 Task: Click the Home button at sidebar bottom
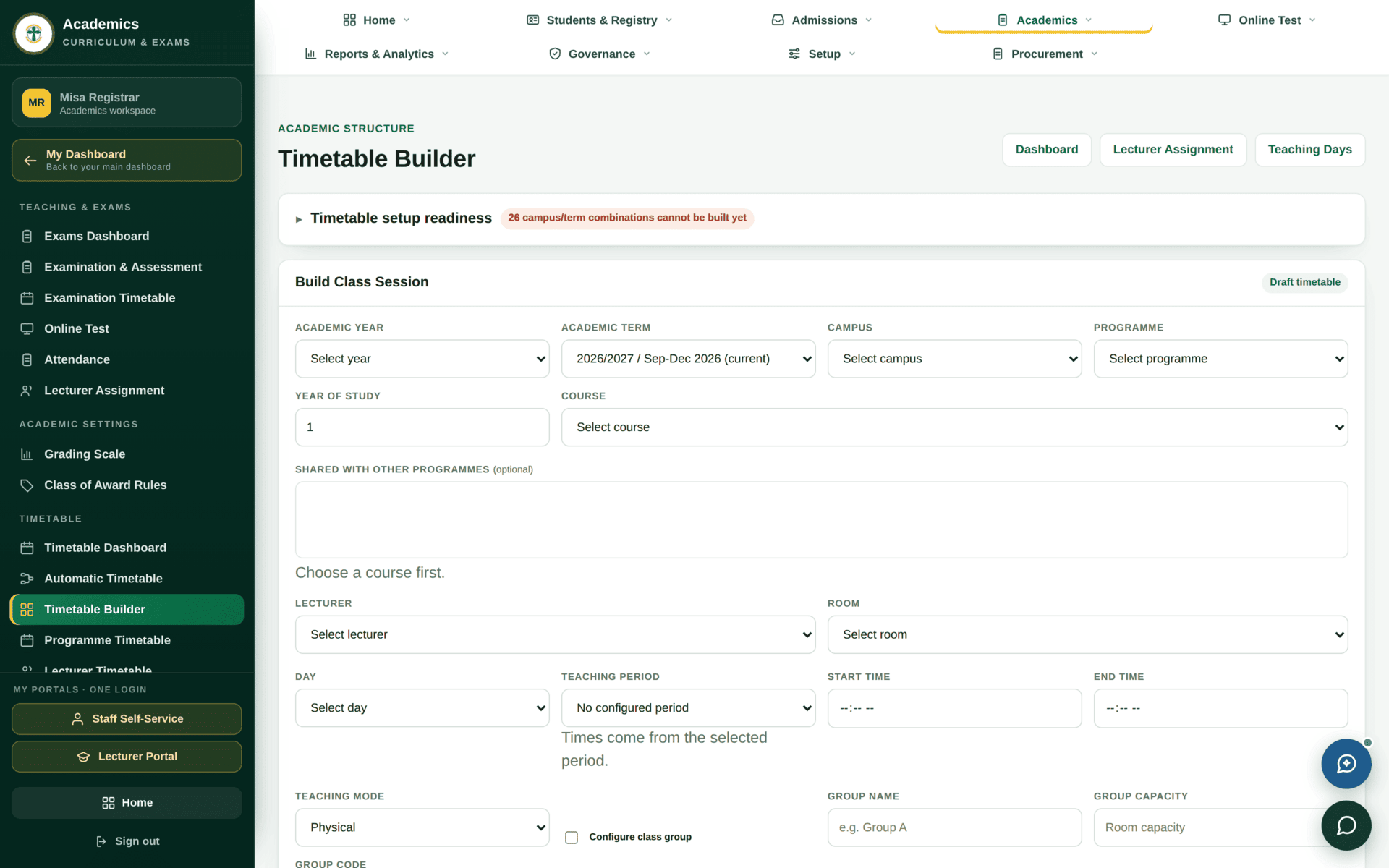pyautogui.click(x=127, y=803)
